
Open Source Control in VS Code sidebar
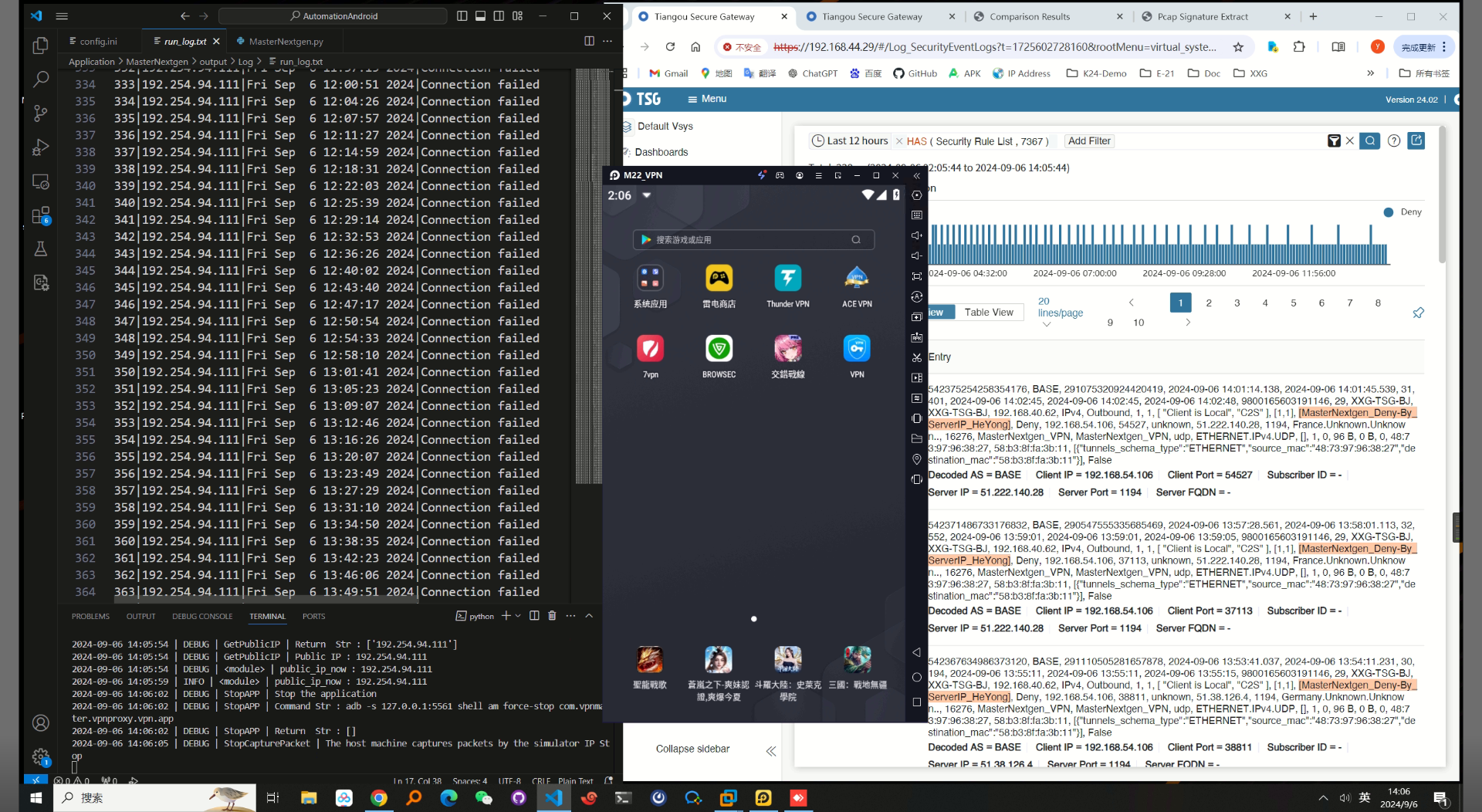tap(41, 113)
